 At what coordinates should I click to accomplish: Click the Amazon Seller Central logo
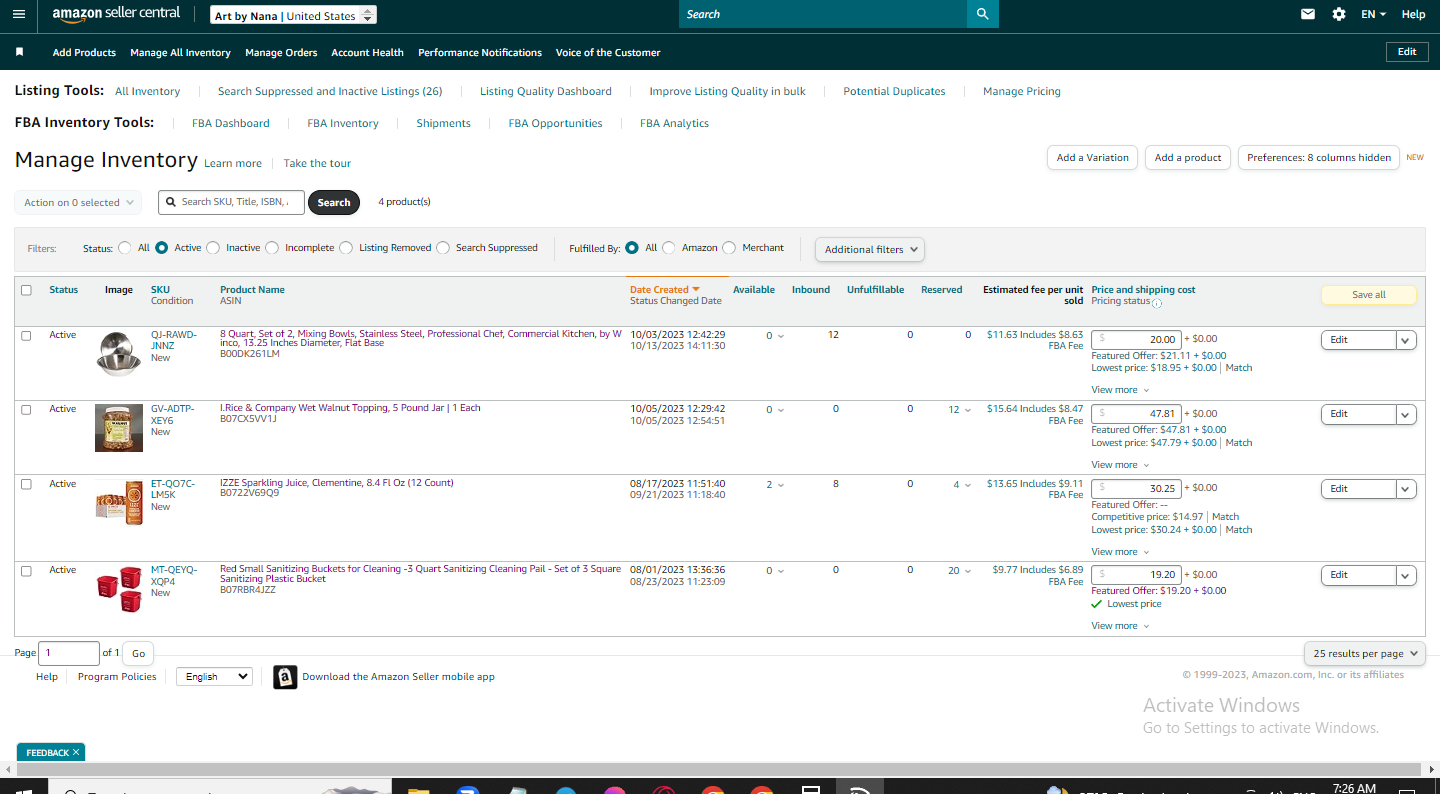(116, 14)
